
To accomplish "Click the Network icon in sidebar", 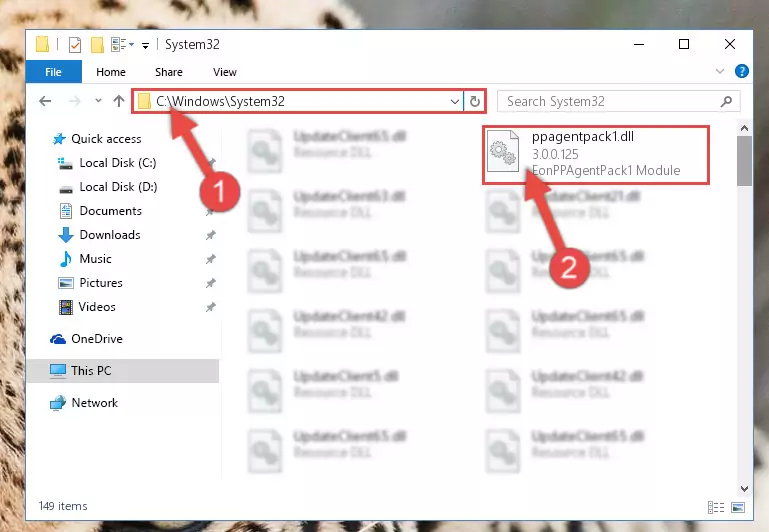I will click(58, 403).
